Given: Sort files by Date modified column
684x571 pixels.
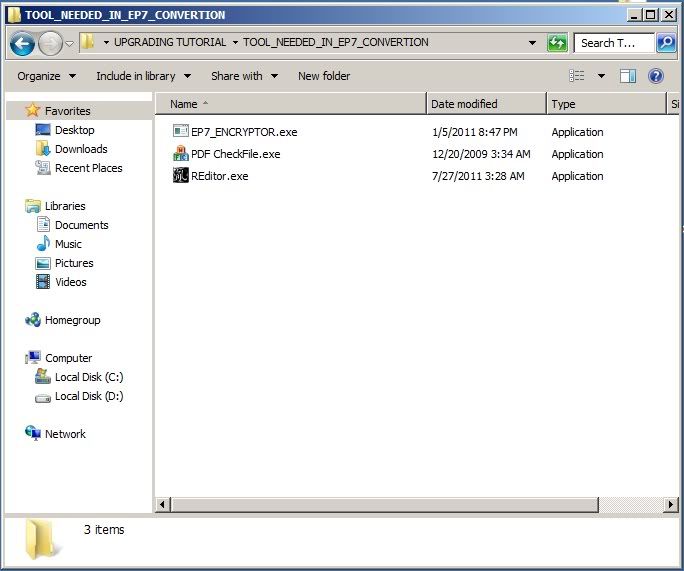Looking at the screenshot, I should [464, 104].
